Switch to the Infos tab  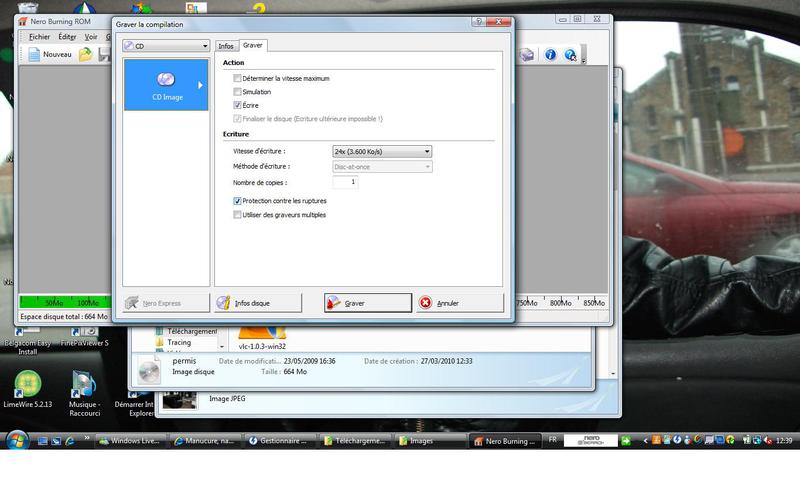click(226, 45)
